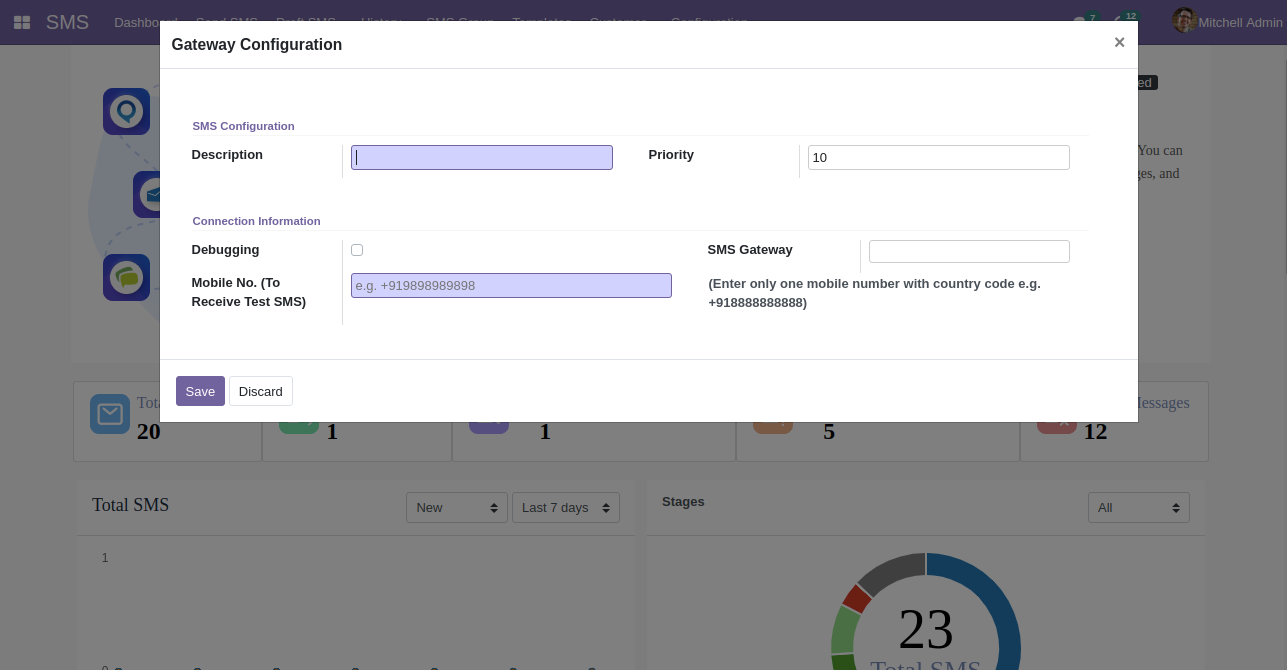
Task: Expand the Last 7 days dropdown
Action: point(565,508)
